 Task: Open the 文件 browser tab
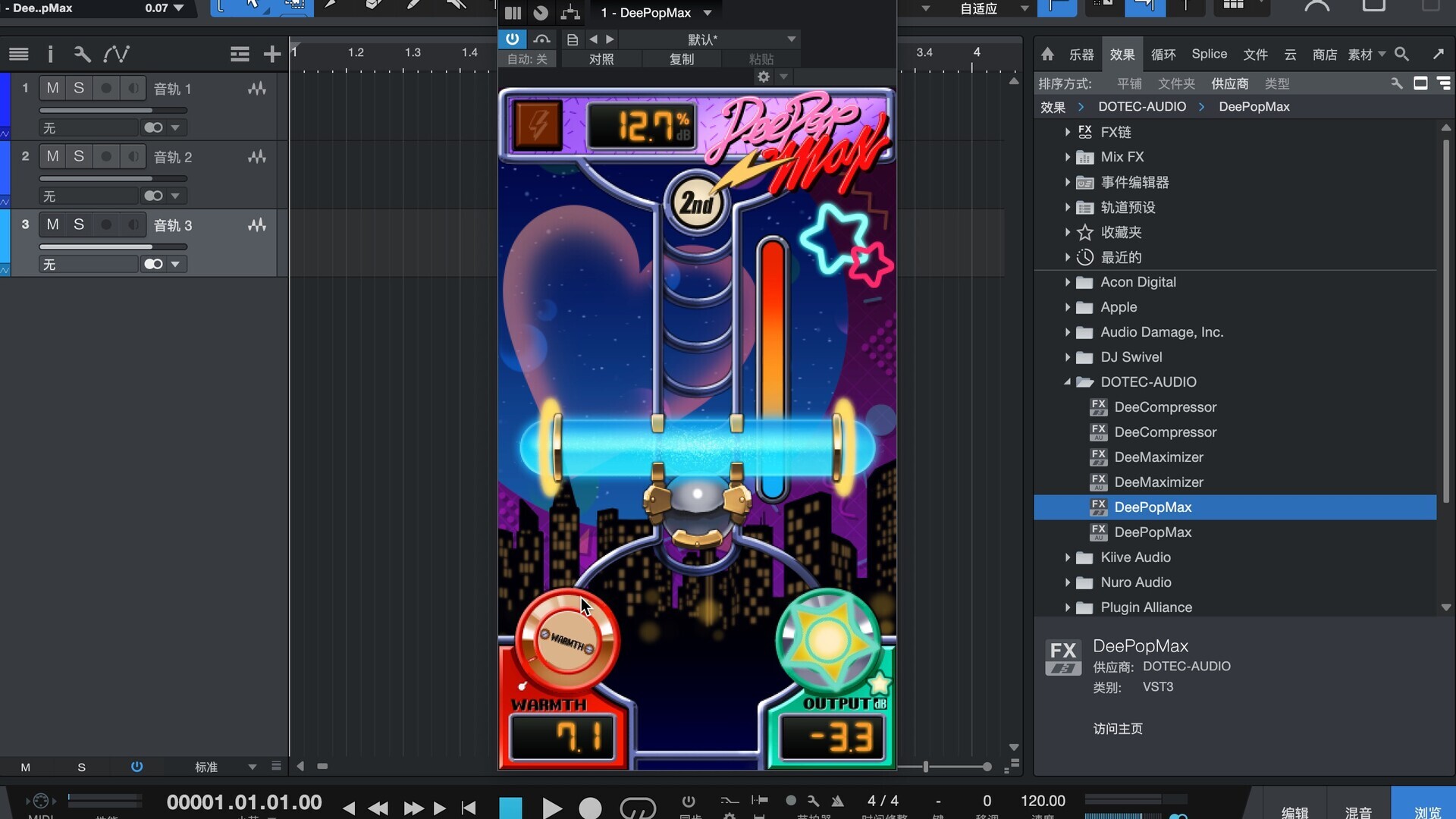coord(1255,54)
